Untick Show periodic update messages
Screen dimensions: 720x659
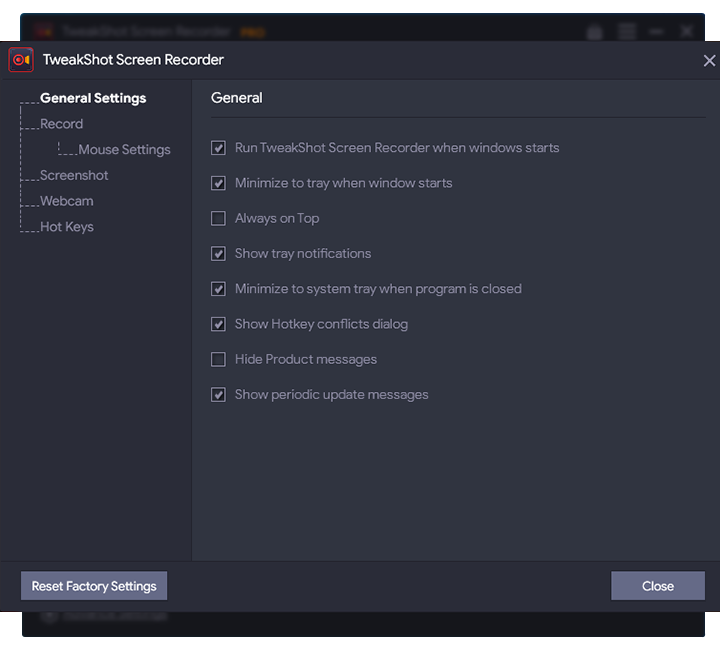[x=218, y=395]
